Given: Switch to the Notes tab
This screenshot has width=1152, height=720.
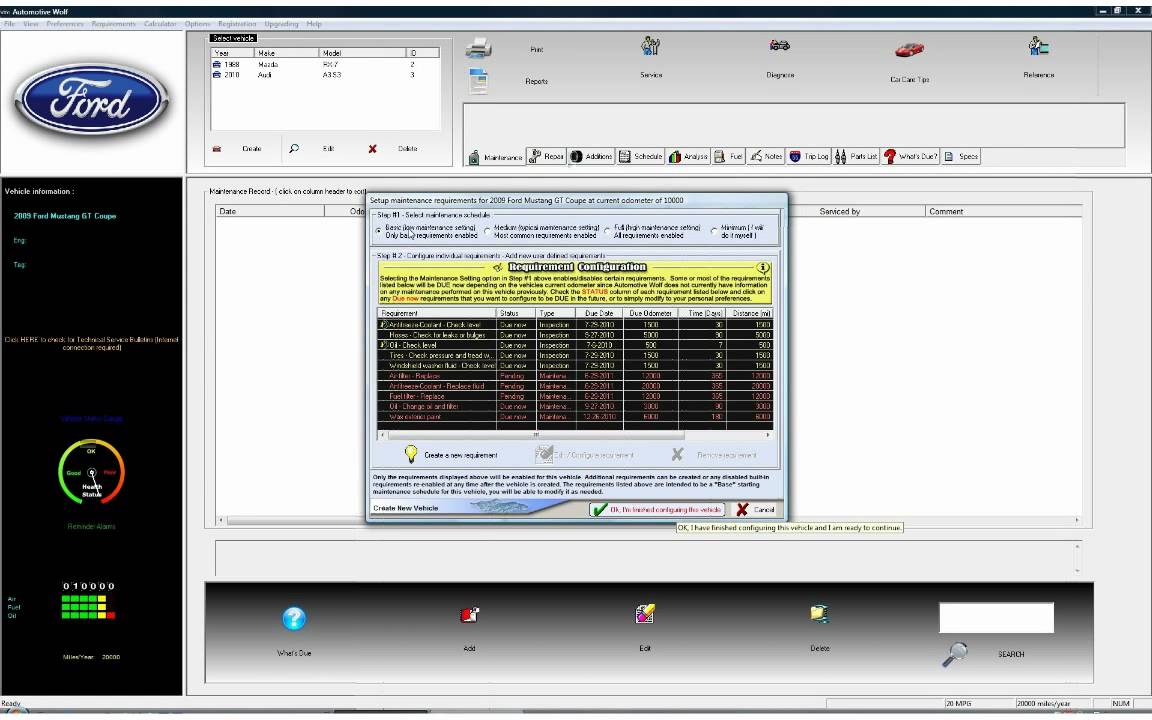Looking at the screenshot, I should tap(766, 156).
